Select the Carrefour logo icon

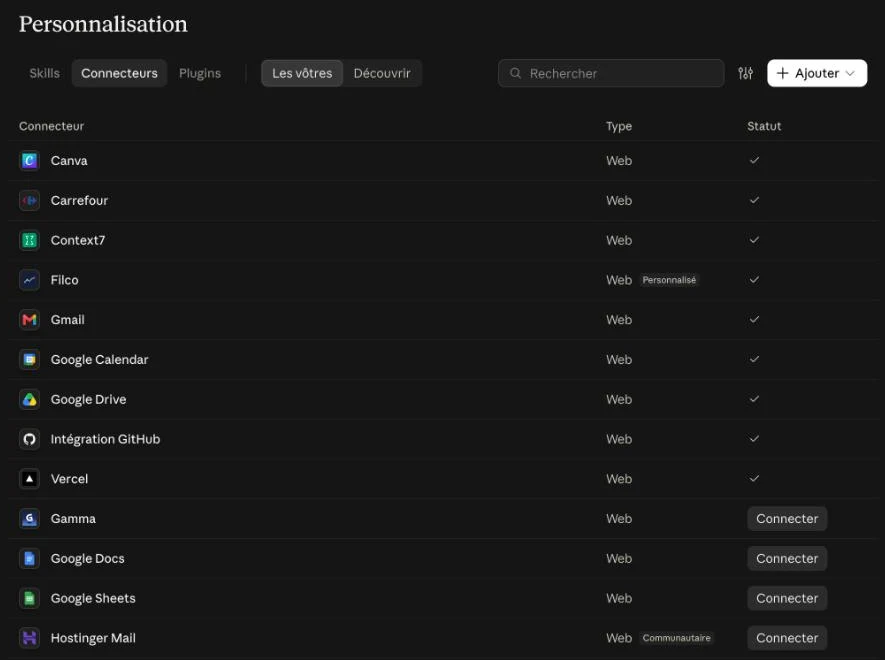(29, 200)
